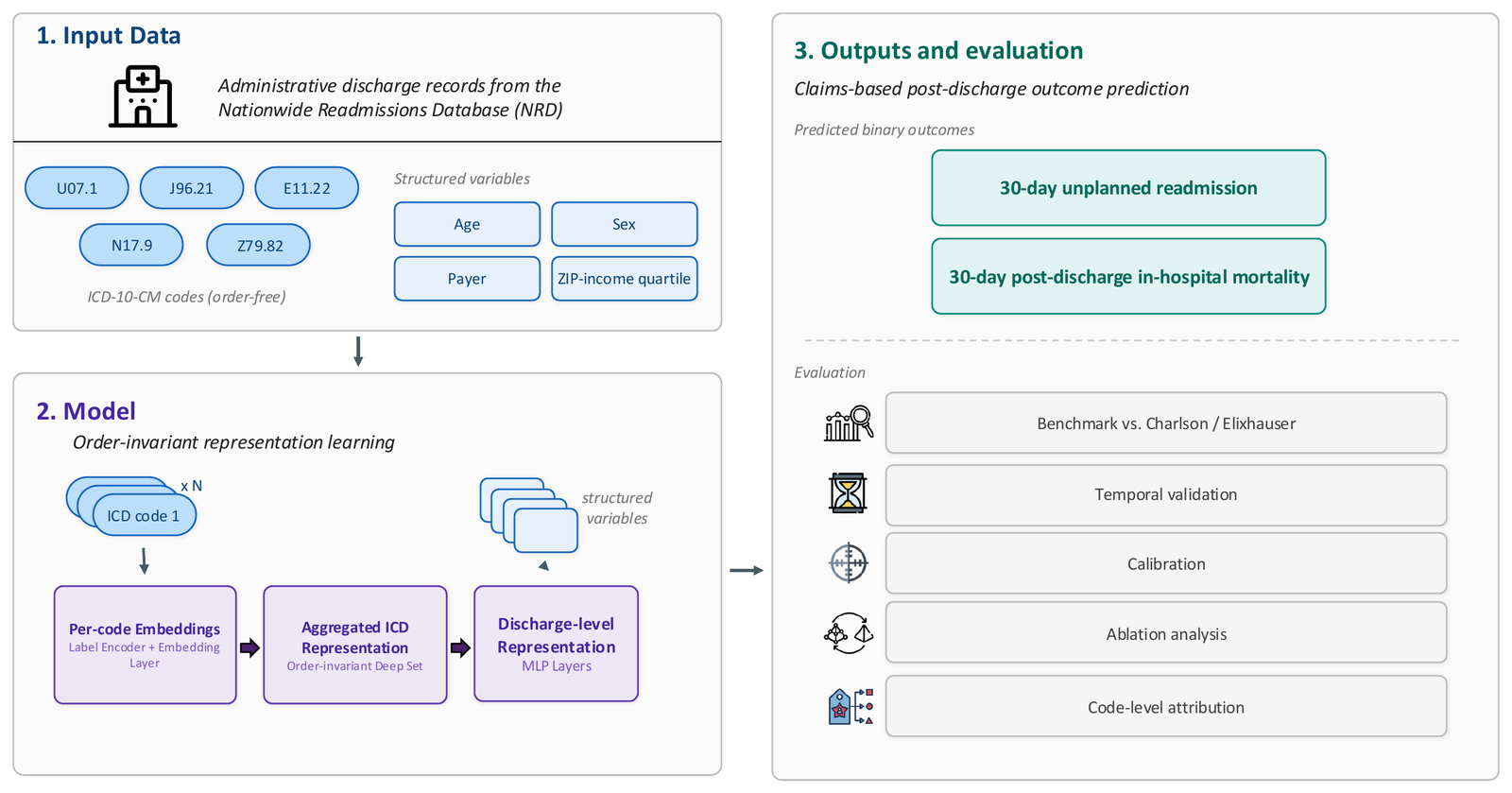The width and height of the screenshot is (1512, 793).
Task: Open the Aggregated ICD Representation block
Action: 355,645
